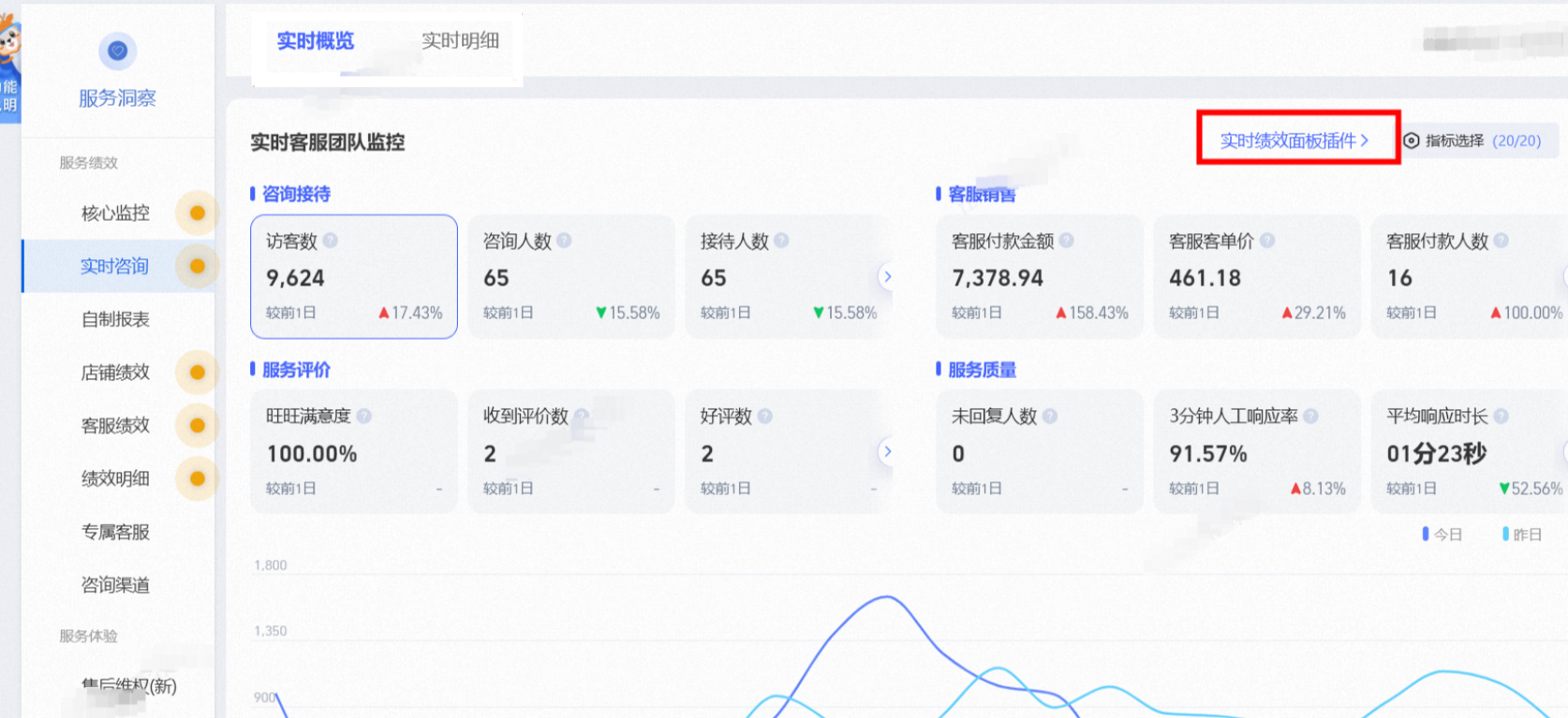The image size is (1568, 718).
Task: Select the 好评数 metric card
Action: click(x=789, y=451)
